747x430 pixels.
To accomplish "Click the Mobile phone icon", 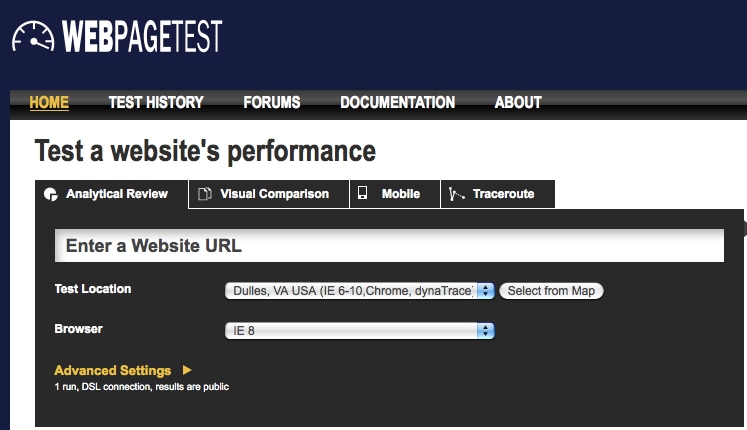I will (x=363, y=193).
